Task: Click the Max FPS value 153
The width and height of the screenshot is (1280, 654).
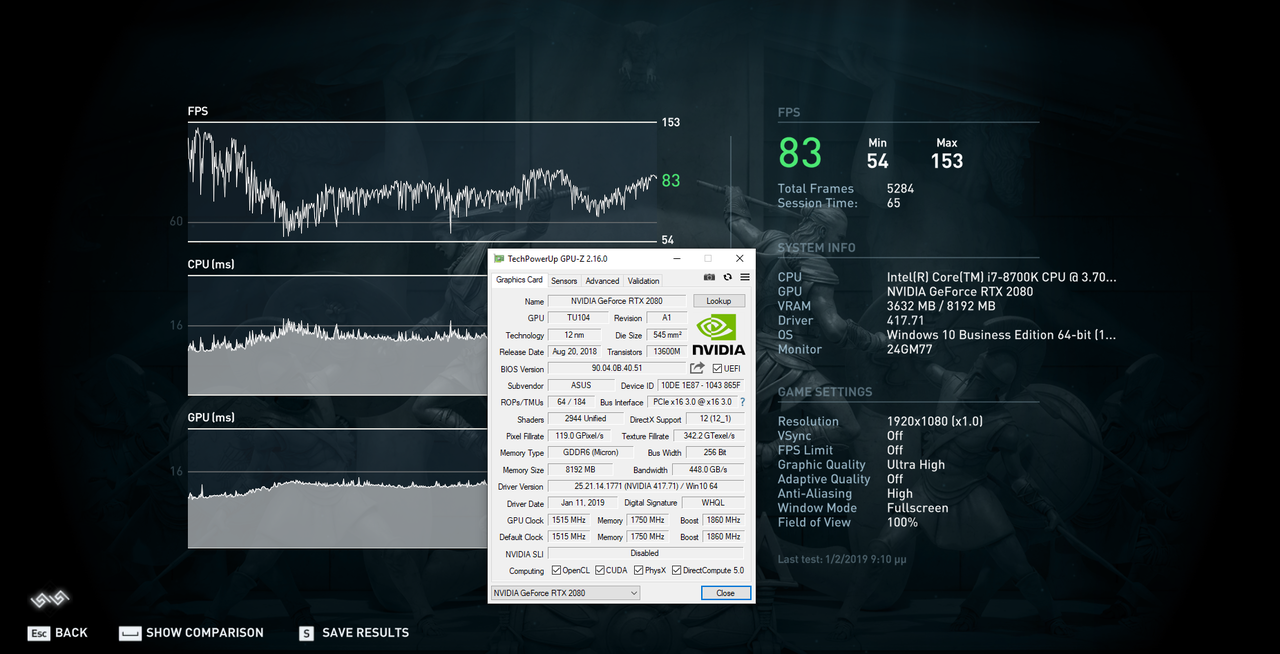Action: point(947,161)
